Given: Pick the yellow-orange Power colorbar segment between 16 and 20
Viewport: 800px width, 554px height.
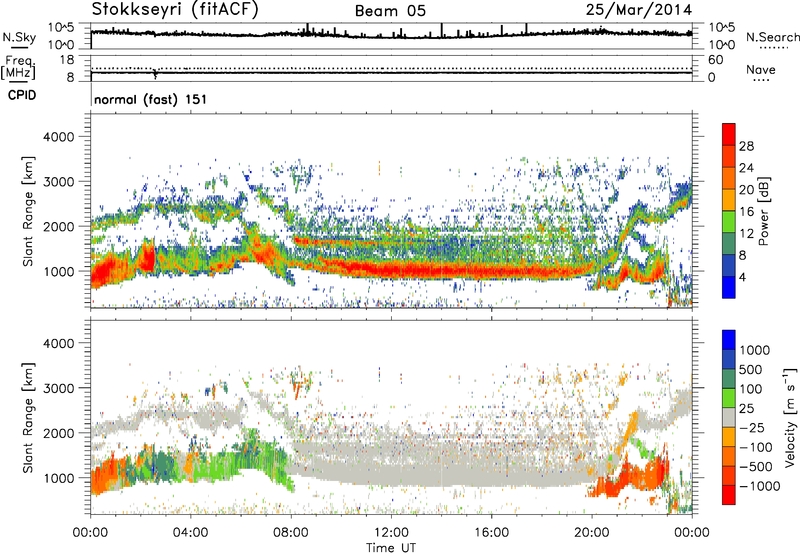Looking at the screenshot, I should [x=729, y=200].
